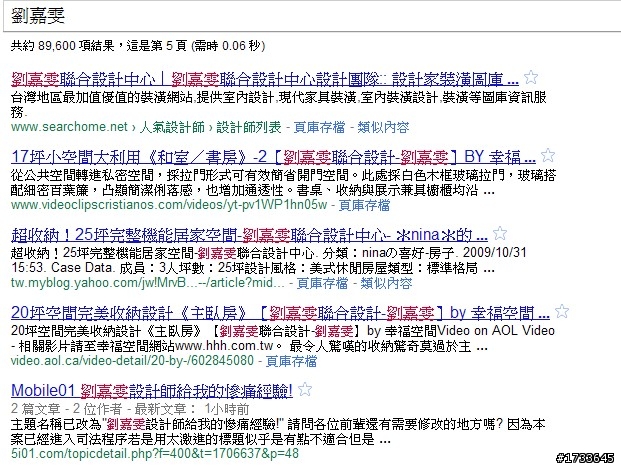This screenshot has height=466, width=621.
Task: Click the 5i01.com/topicdetail.php URL text
Action: [155, 454]
